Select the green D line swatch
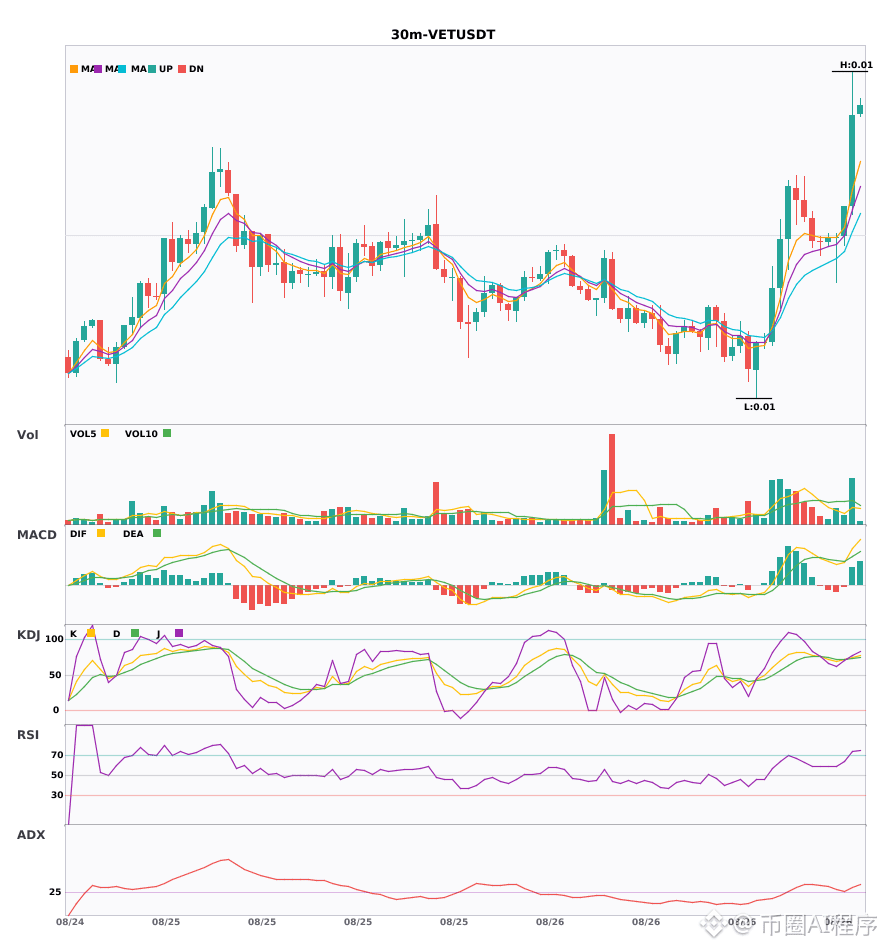 click(134, 633)
